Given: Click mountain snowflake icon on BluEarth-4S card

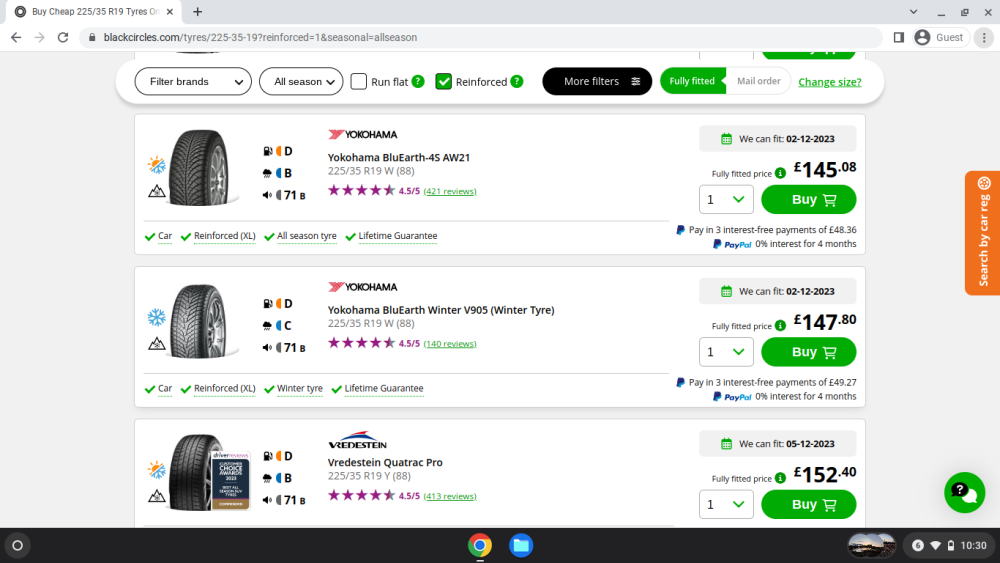Looking at the screenshot, I should click(x=157, y=191).
